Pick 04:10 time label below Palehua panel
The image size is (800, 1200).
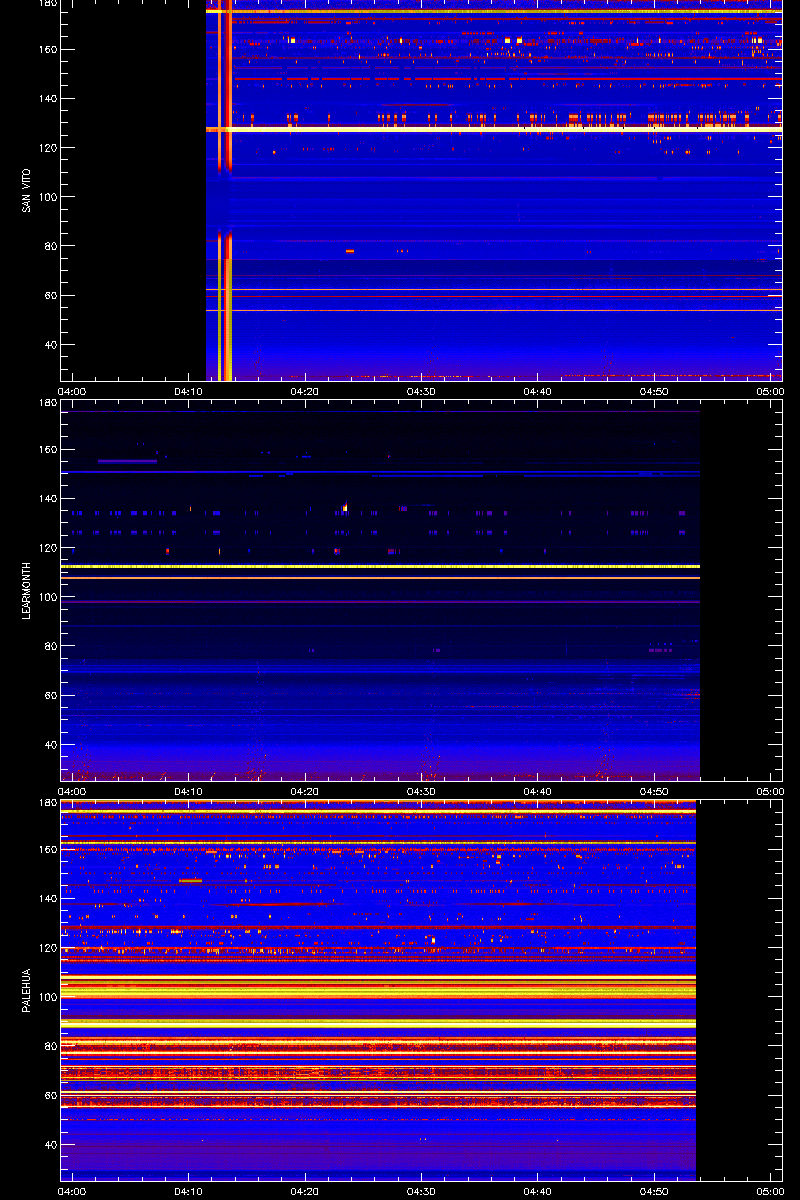coord(190,1191)
